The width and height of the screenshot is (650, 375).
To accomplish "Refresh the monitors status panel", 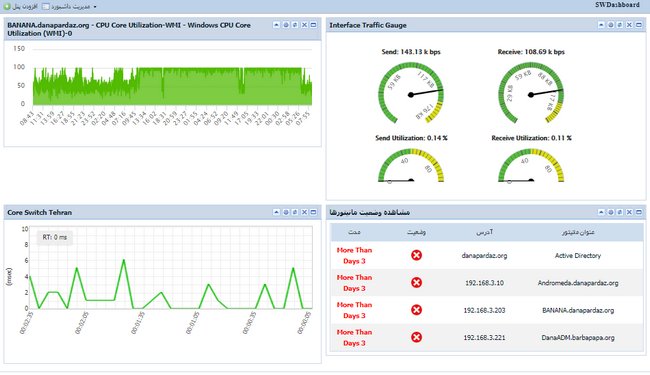I will pos(620,212).
